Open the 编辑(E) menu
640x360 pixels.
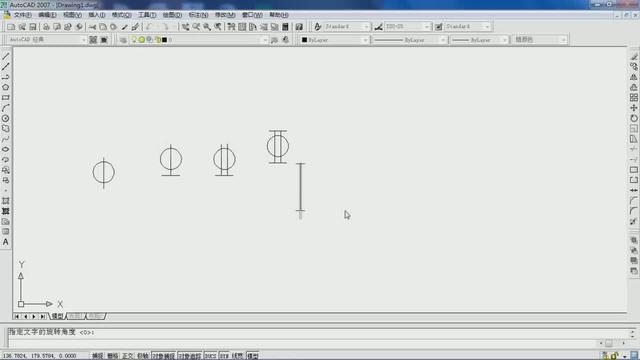pyautogui.click(x=47, y=15)
